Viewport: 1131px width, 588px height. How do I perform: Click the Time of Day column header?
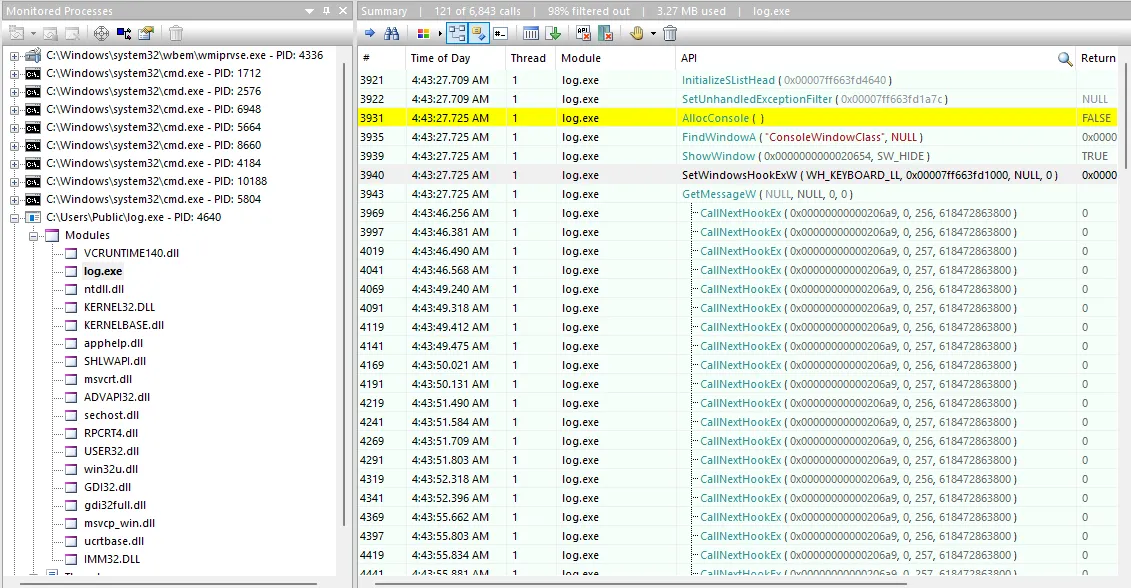(x=454, y=58)
